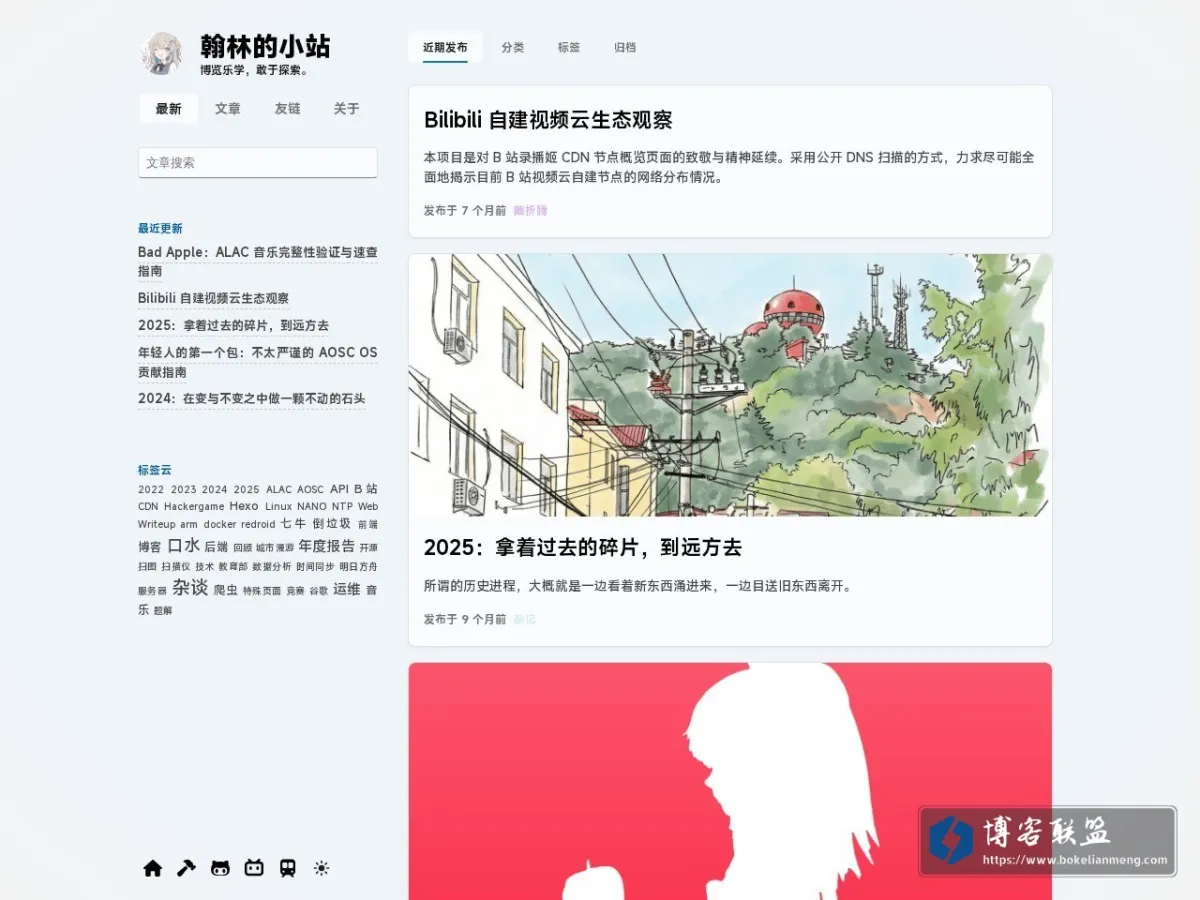1200x900 pixels.
Task: Select the 爬虫 tag
Action: click(x=225, y=590)
